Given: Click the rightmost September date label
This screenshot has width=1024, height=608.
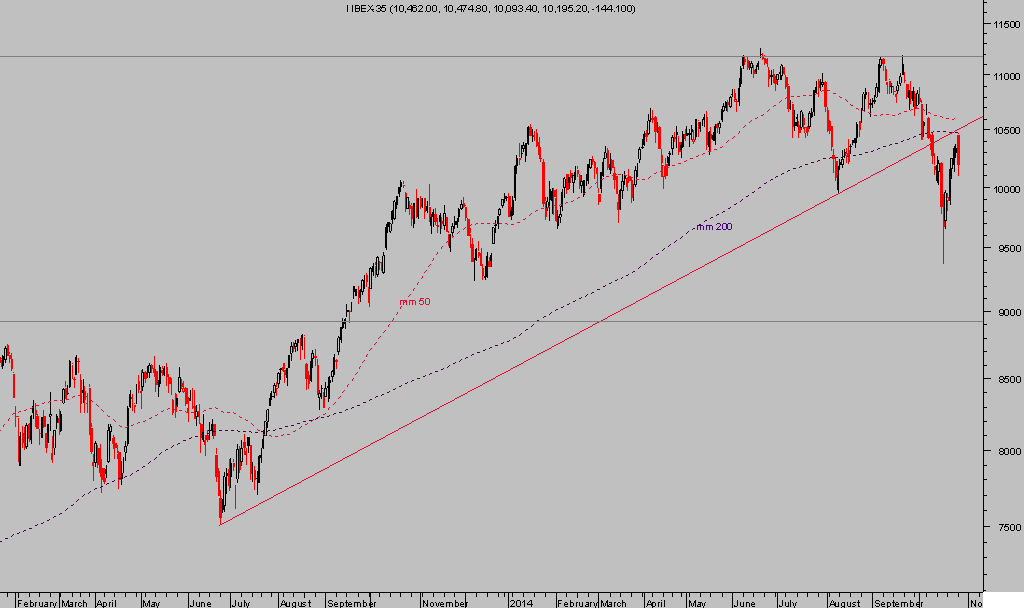Looking at the screenshot, I should tap(897, 603).
